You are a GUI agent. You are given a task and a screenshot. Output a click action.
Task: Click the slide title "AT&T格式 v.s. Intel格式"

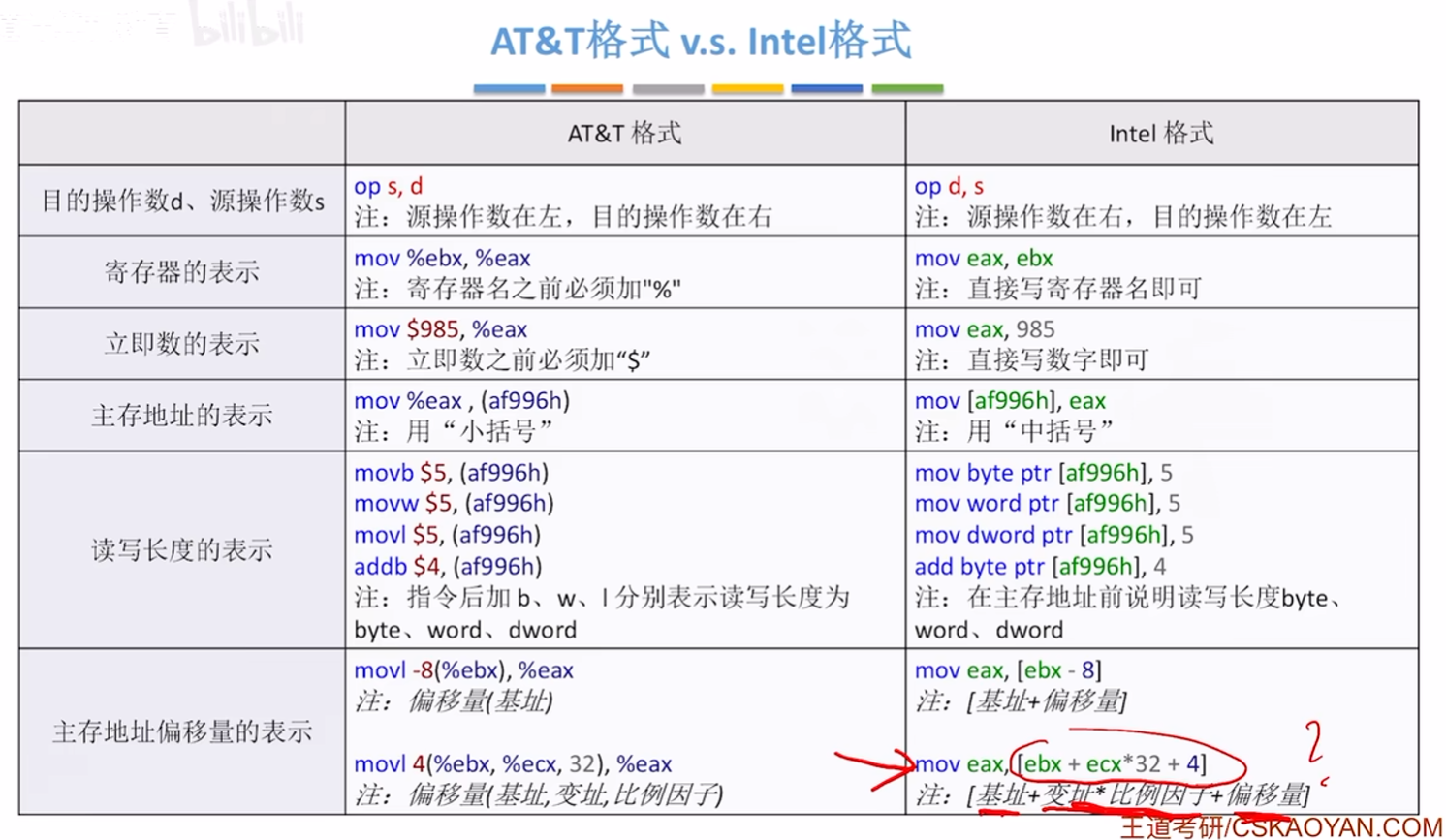tap(701, 42)
